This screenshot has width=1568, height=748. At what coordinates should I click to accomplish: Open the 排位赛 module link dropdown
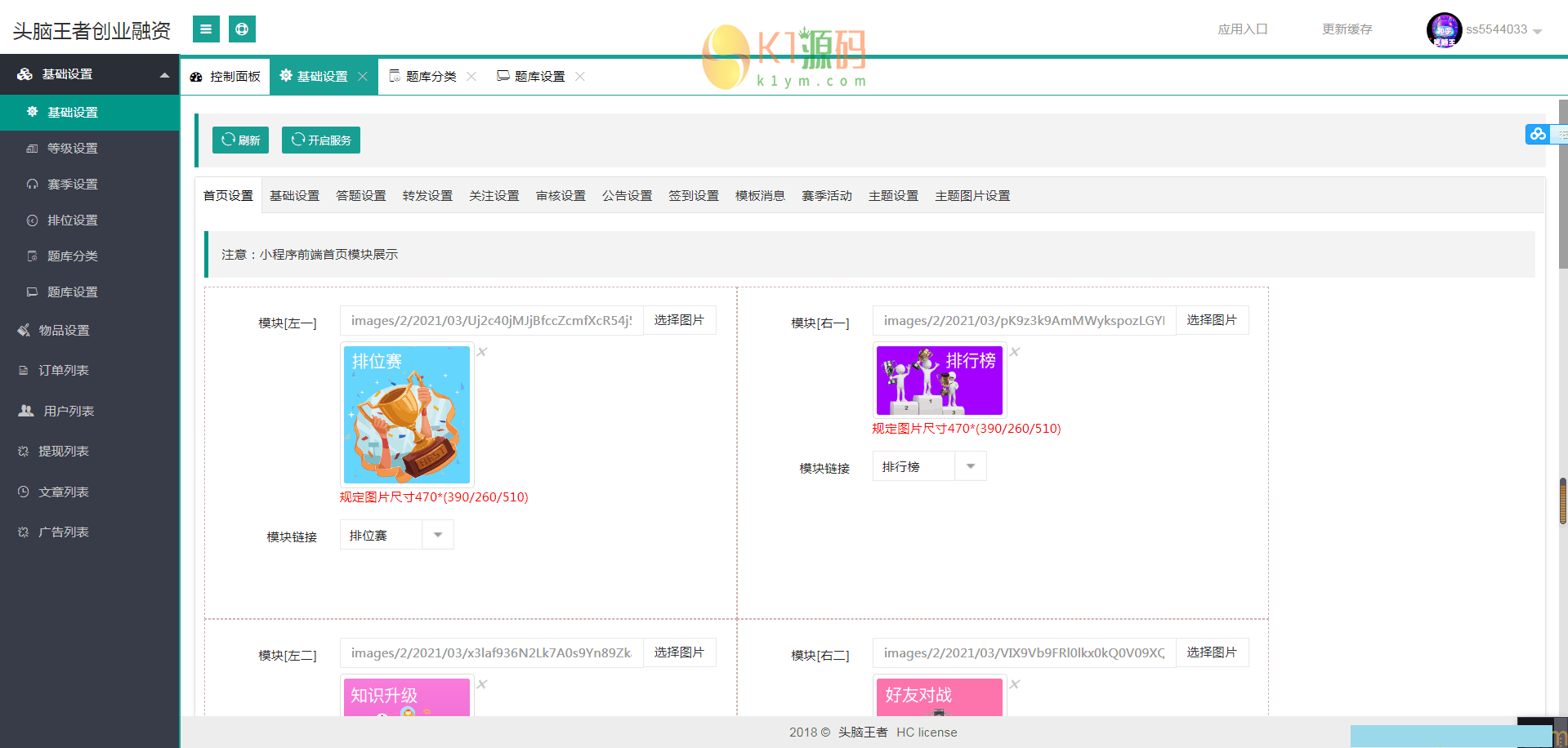coord(438,534)
